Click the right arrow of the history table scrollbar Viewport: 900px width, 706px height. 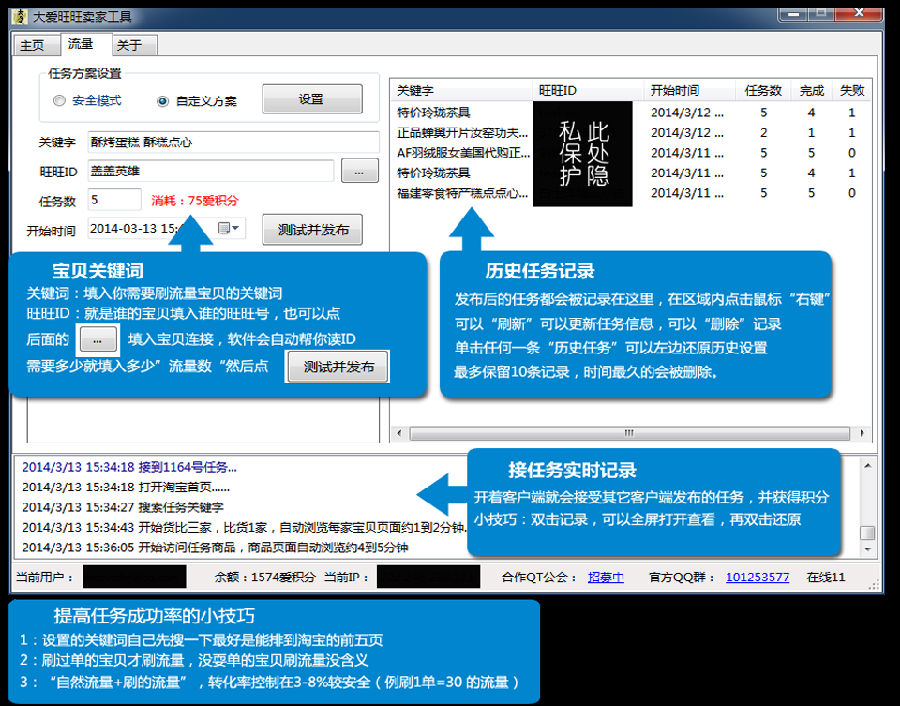[x=865, y=433]
